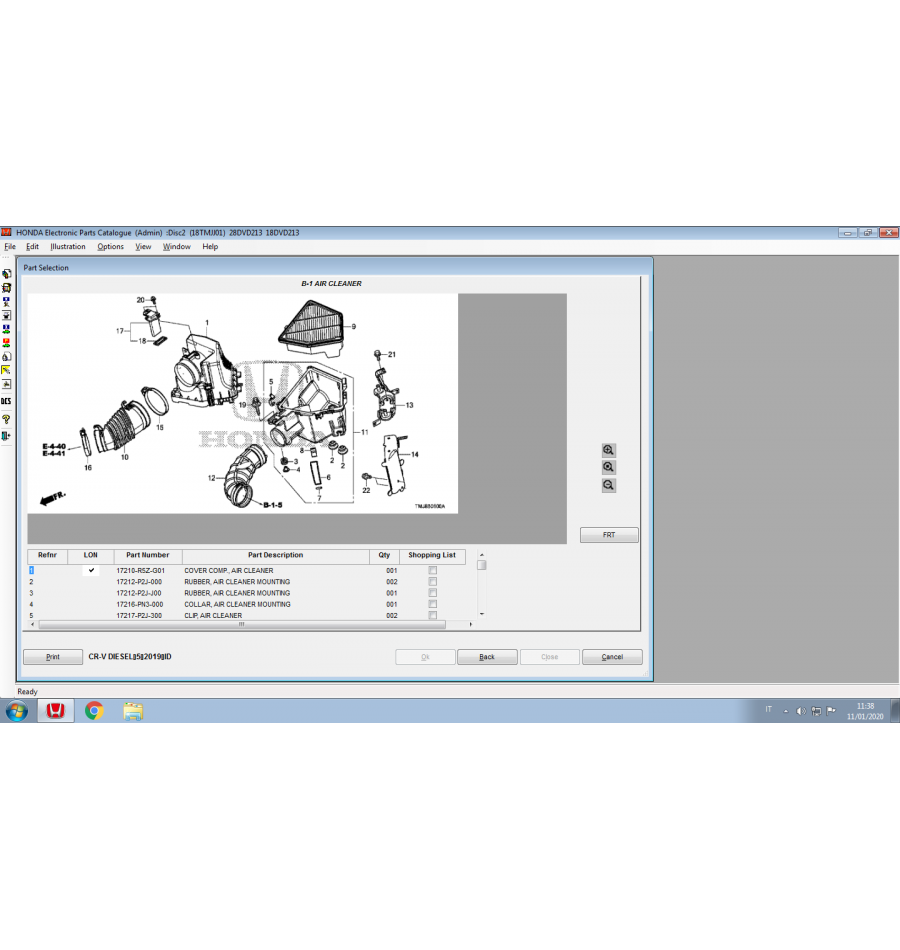The height and width of the screenshot is (950, 900).
Task: Open the Illustration menu
Action: tap(67, 247)
